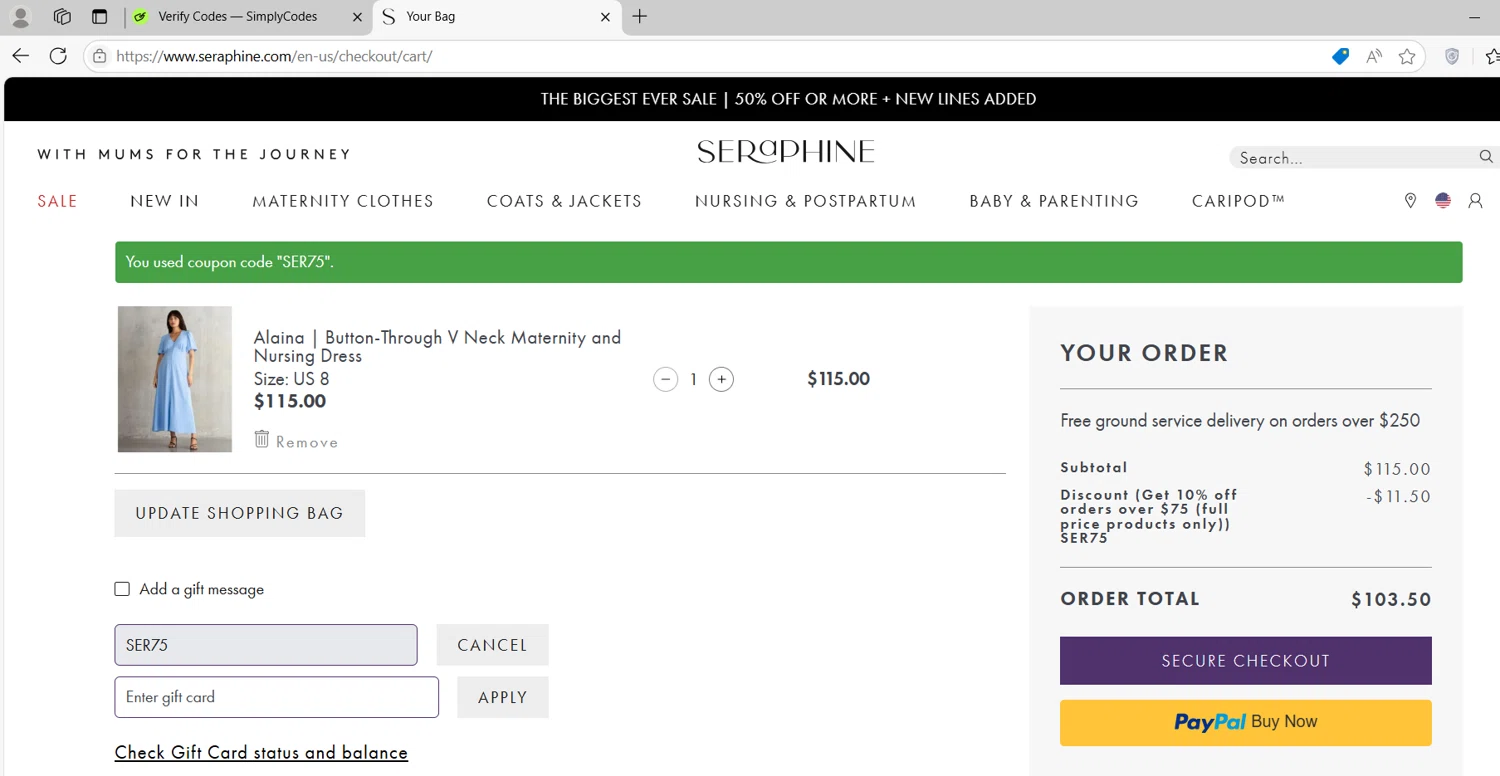This screenshot has height=776, width=1500.
Task: Click the Size: US 8 text
Action: point(291,379)
